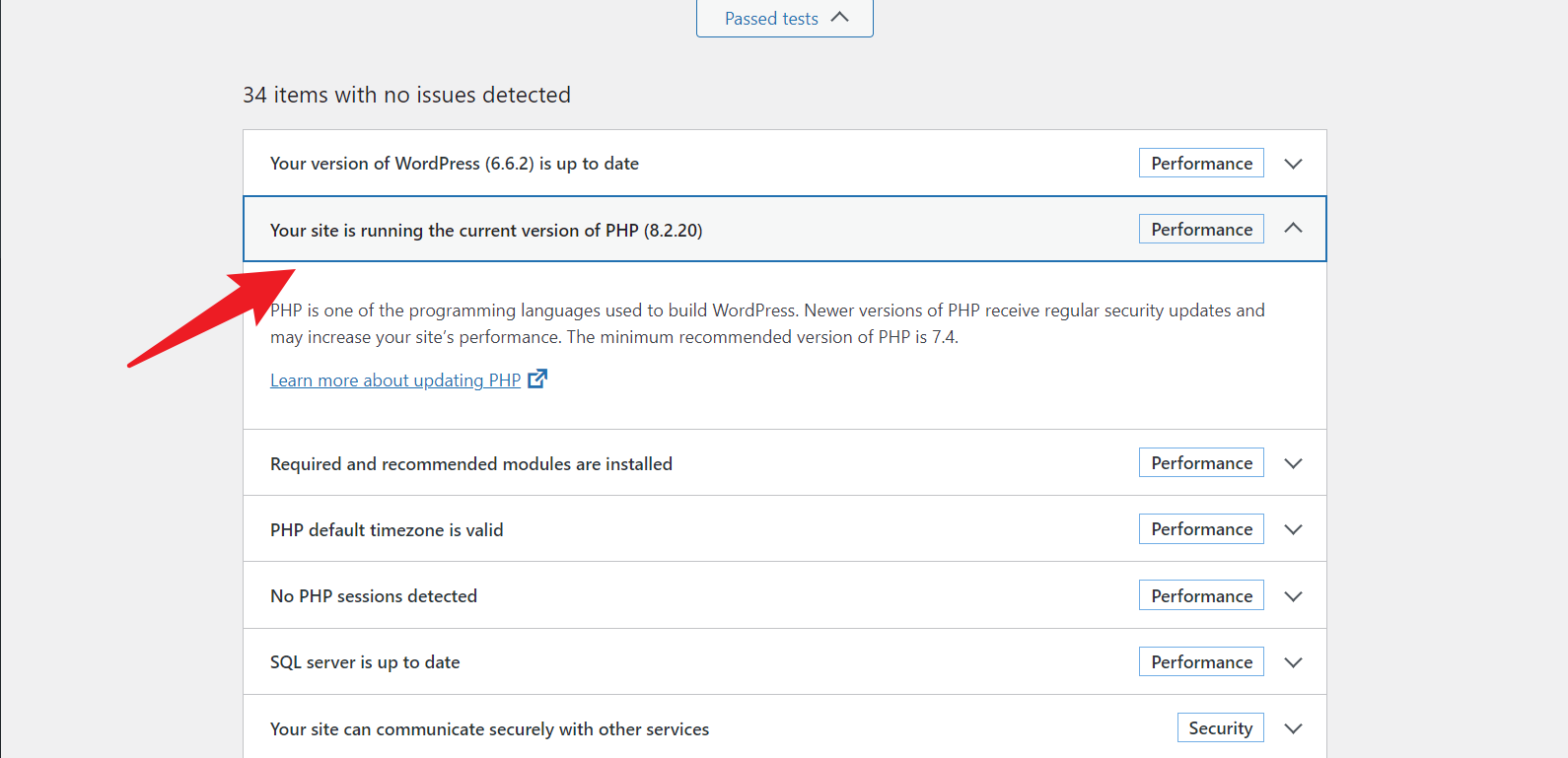
Task: Expand chevron on secure communication row
Action: click(1293, 728)
